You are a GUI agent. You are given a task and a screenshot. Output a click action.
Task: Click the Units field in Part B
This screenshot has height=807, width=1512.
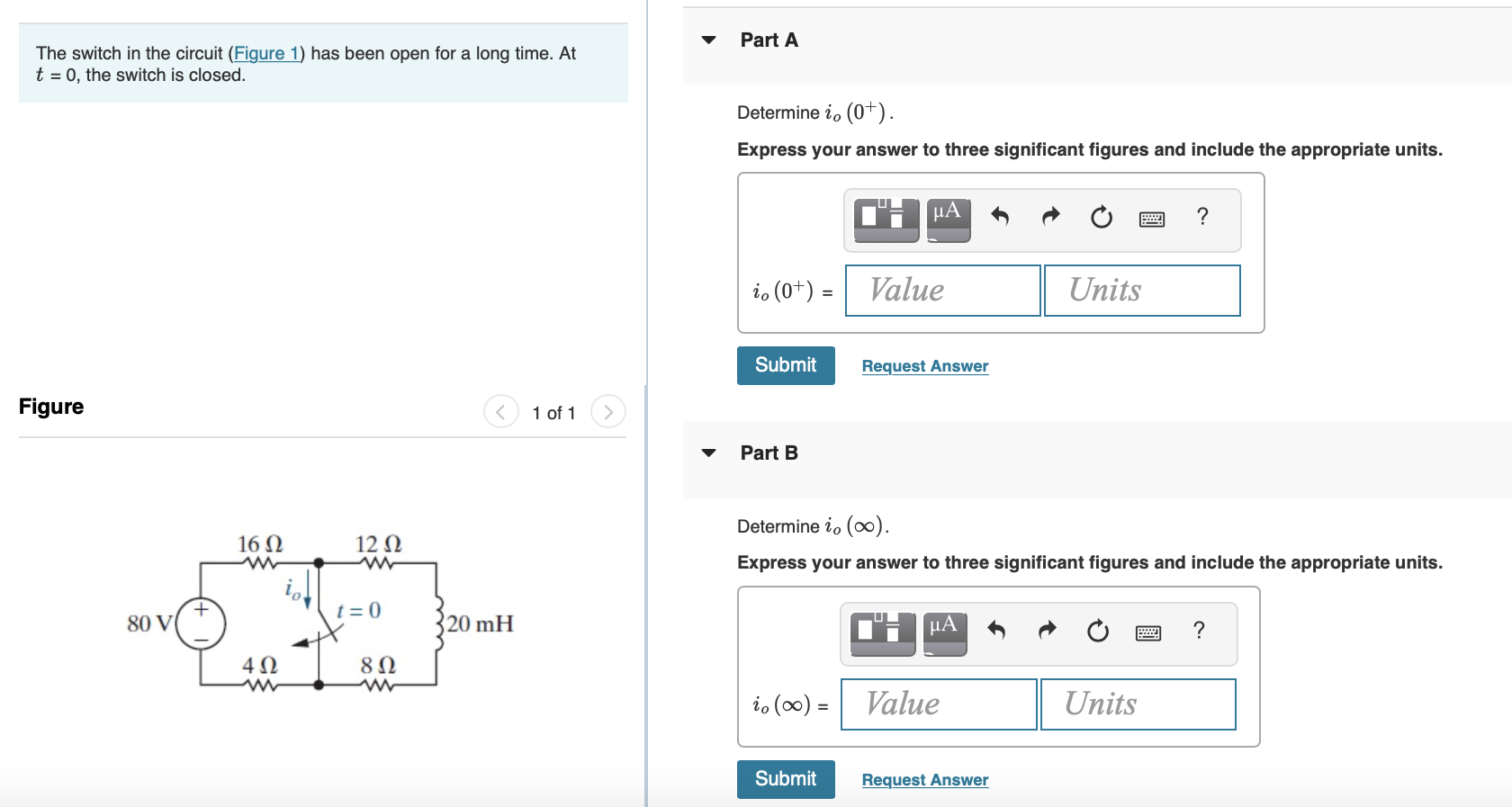point(1137,704)
